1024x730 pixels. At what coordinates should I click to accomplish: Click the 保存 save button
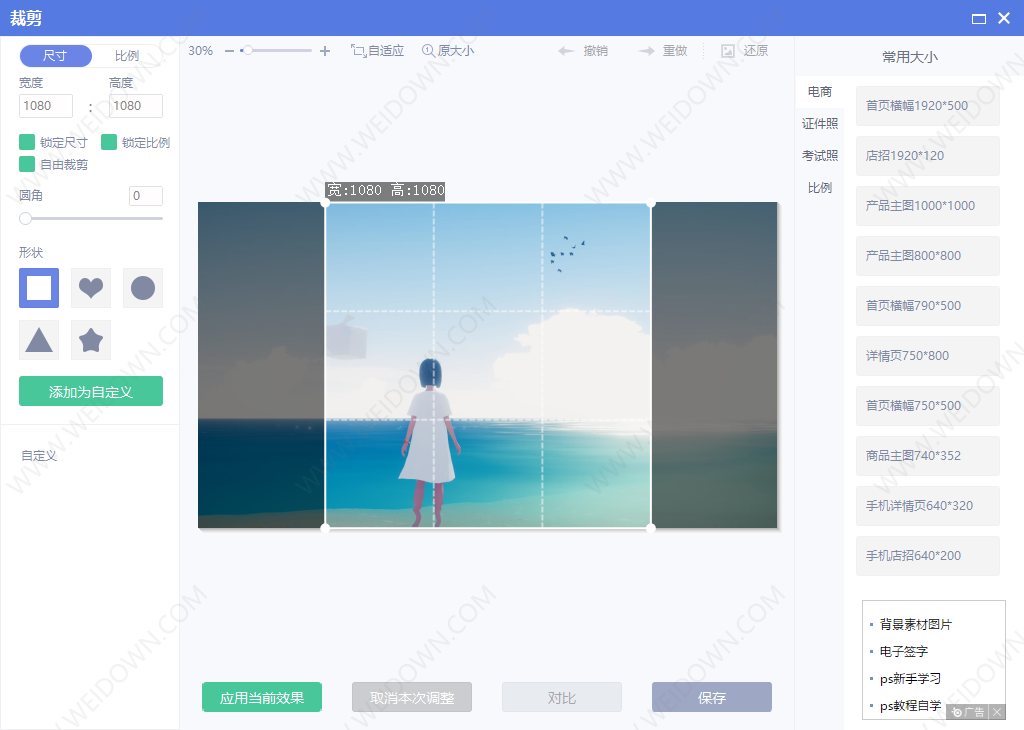tap(712, 697)
